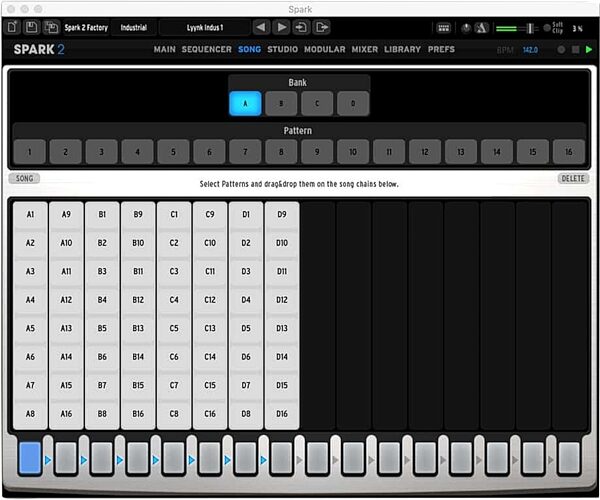Viewport: 600px width, 500px height.
Task: Select Pattern 10 button
Action: point(353,152)
